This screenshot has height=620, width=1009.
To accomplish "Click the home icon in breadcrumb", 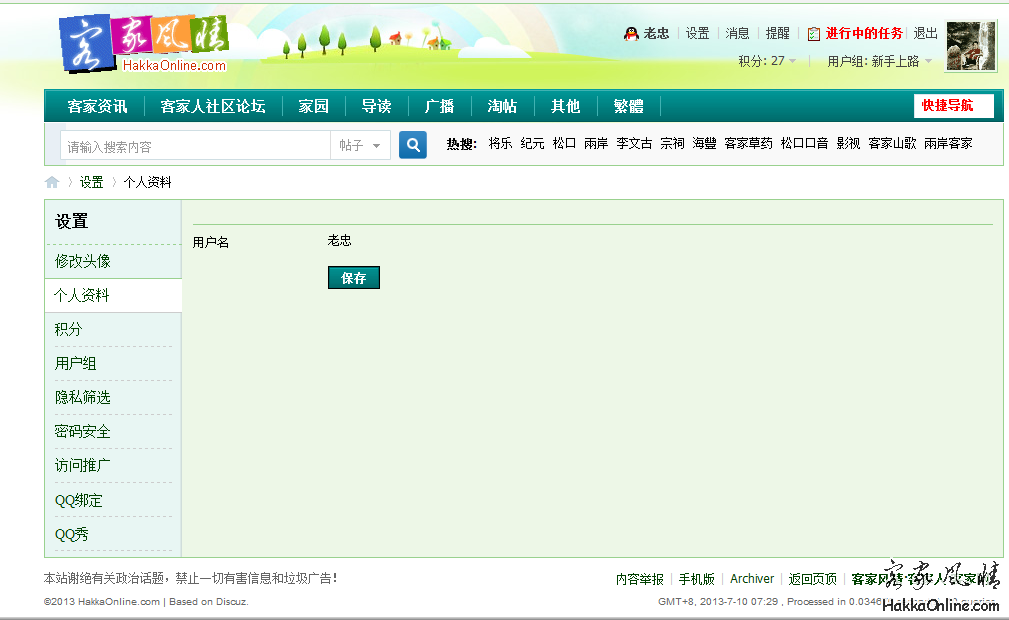I will tap(52, 182).
